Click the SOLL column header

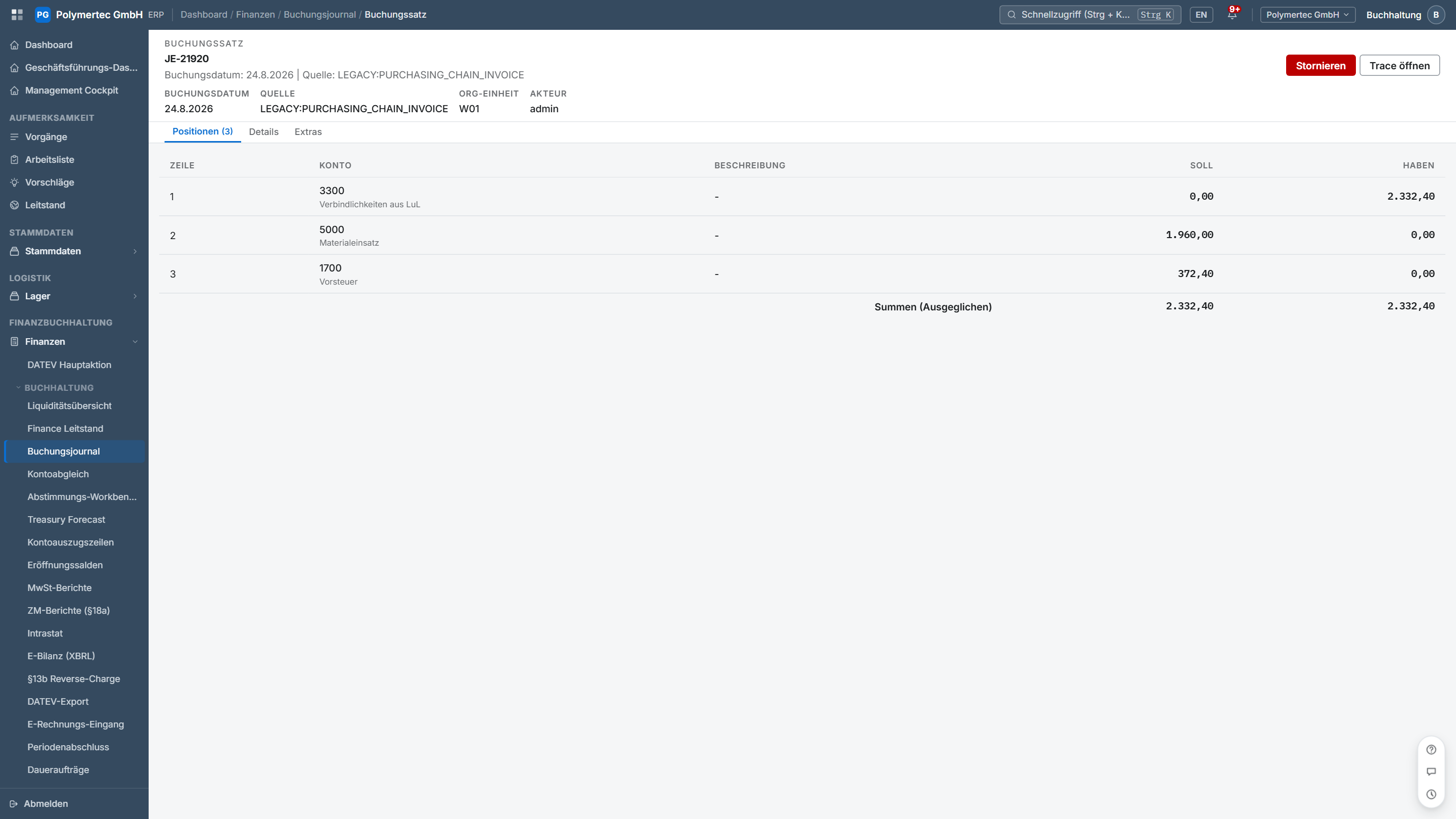[x=1201, y=165]
